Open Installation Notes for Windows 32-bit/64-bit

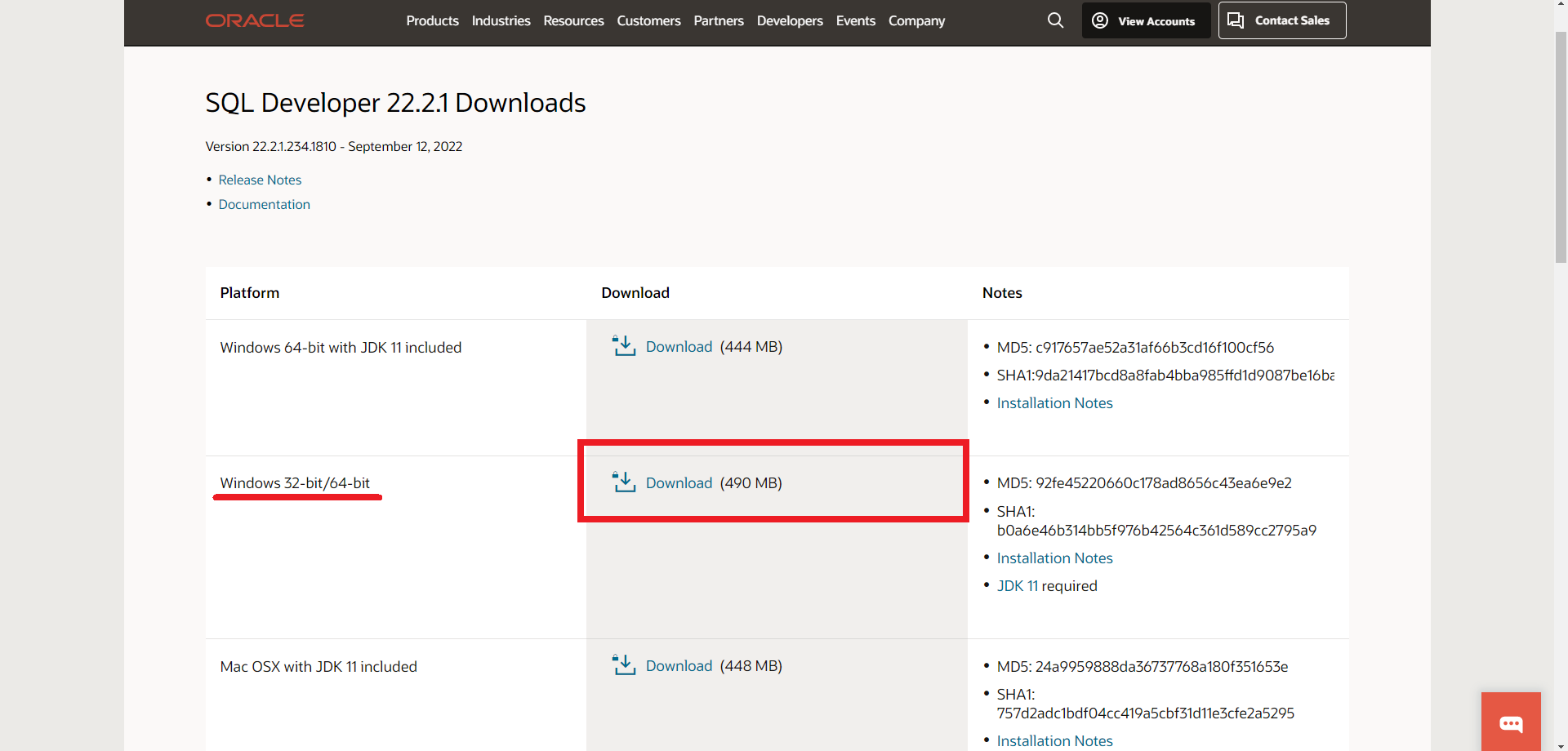(x=1054, y=558)
